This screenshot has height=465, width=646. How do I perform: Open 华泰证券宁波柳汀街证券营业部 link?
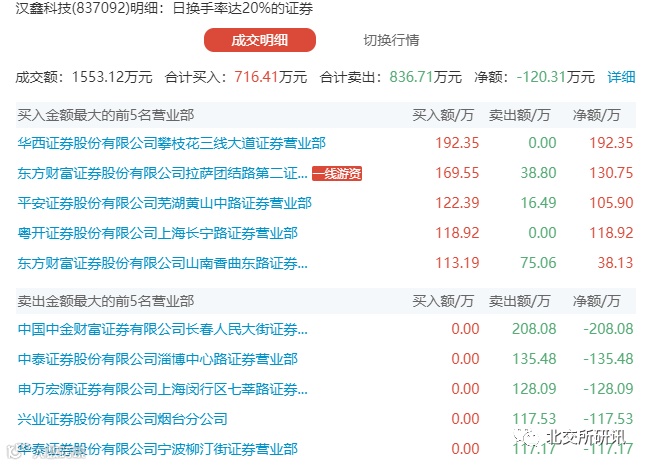[157, 449]
